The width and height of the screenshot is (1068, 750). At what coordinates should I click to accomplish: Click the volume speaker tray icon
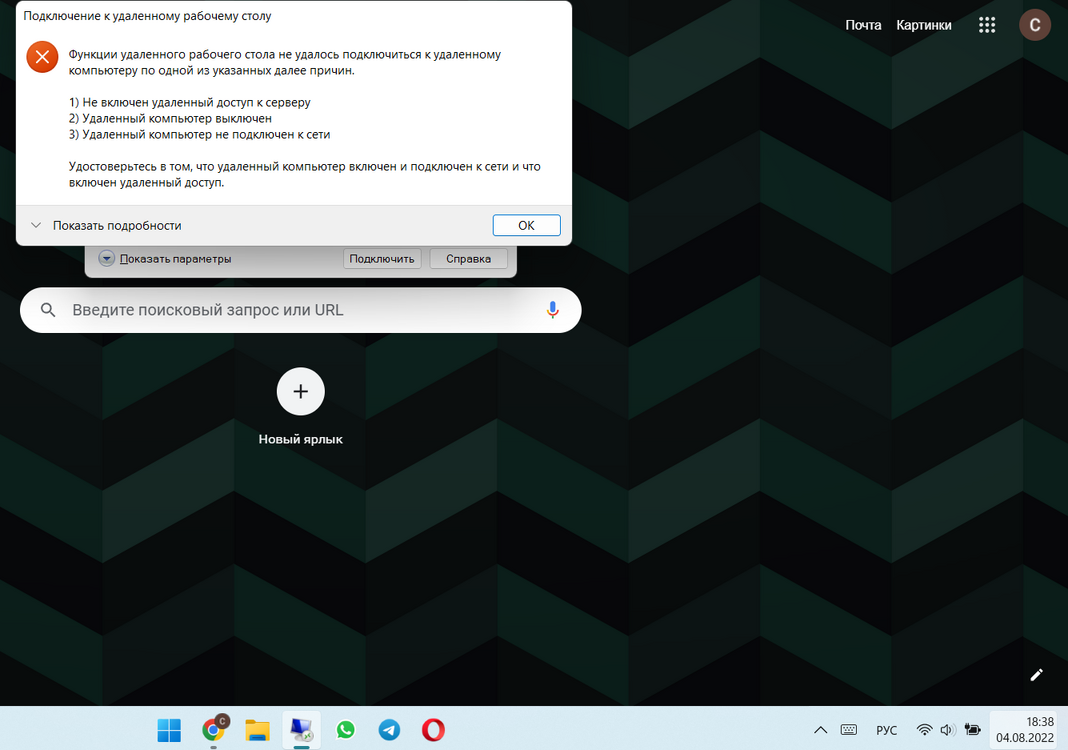coord(947,730)
